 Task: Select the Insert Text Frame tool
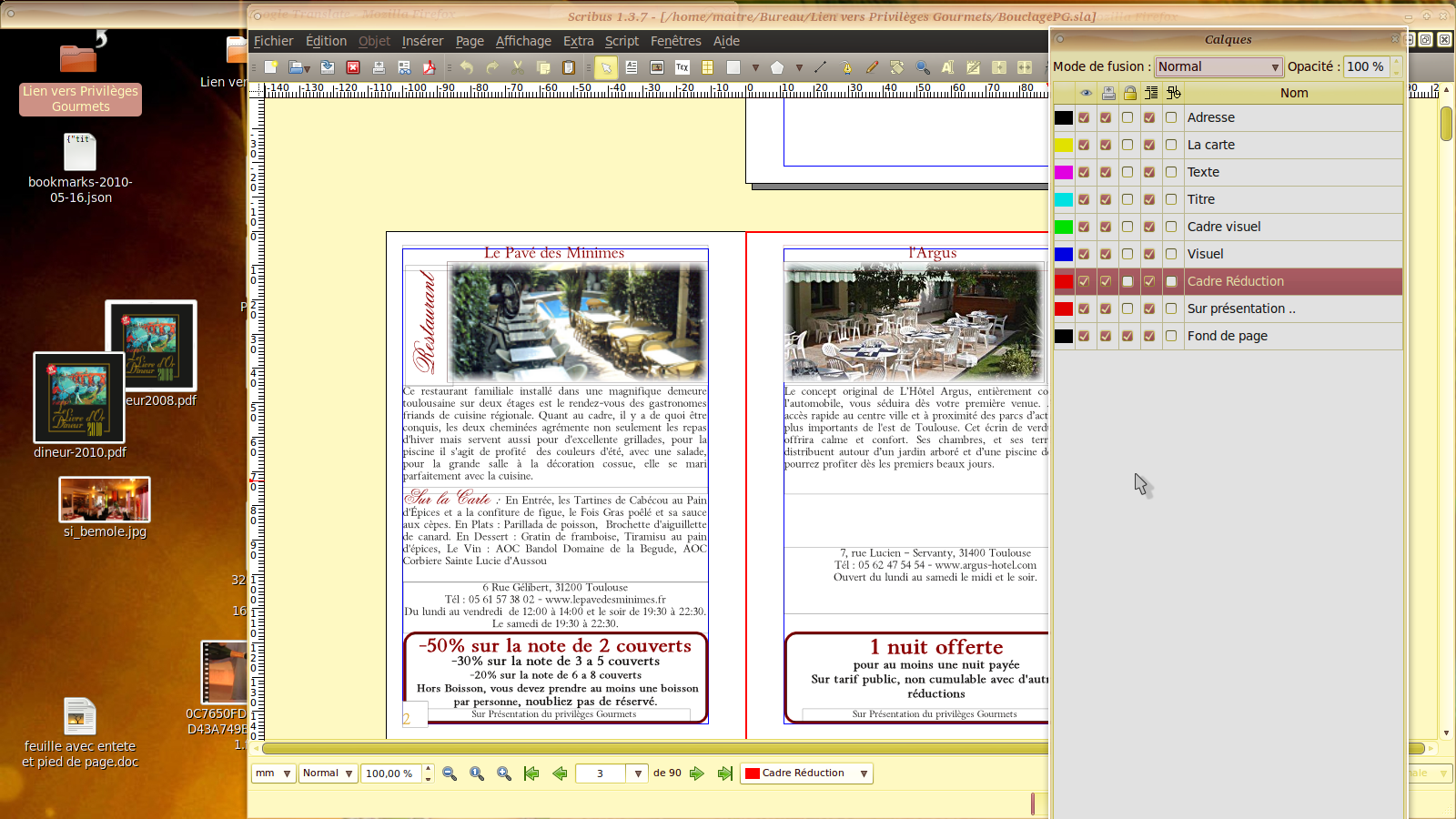click(x=632, y=67)
